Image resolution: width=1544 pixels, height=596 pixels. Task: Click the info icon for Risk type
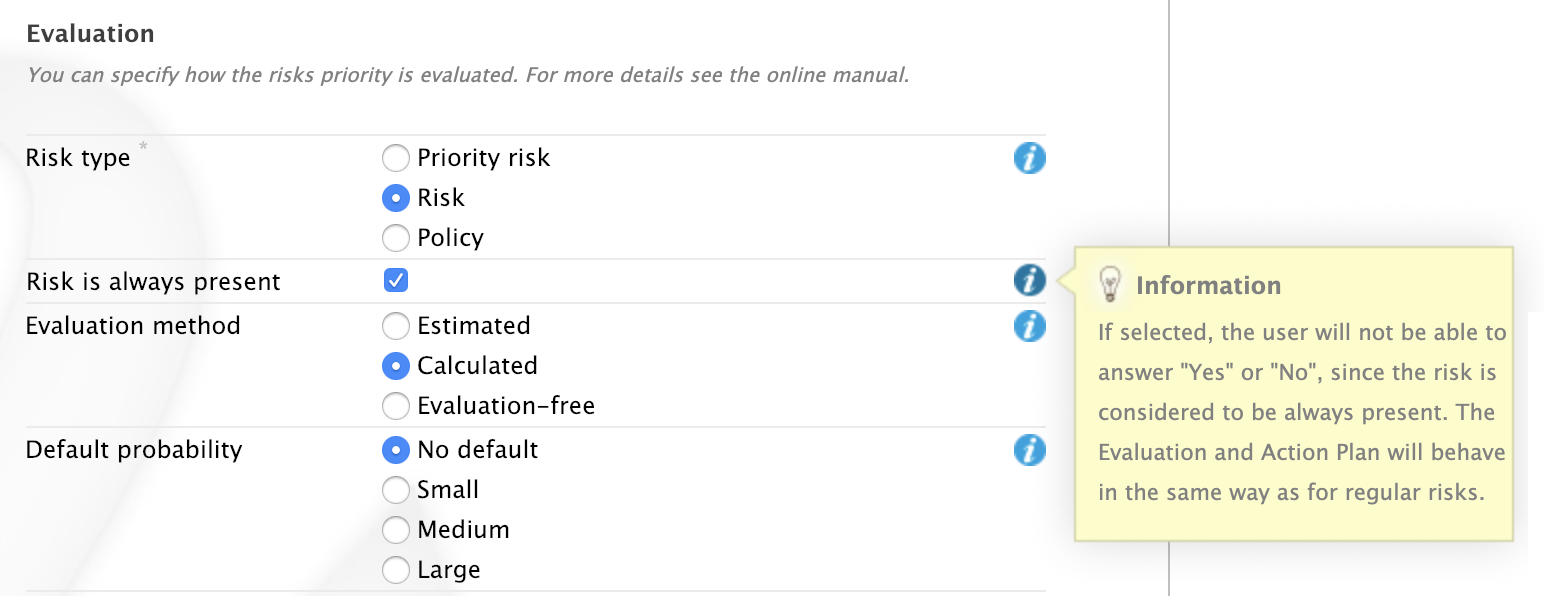click(1029, 158)
